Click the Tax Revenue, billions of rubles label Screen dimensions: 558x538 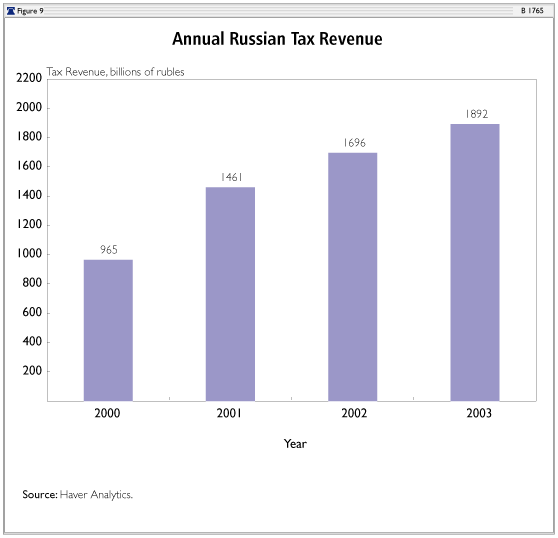(115, 72)
